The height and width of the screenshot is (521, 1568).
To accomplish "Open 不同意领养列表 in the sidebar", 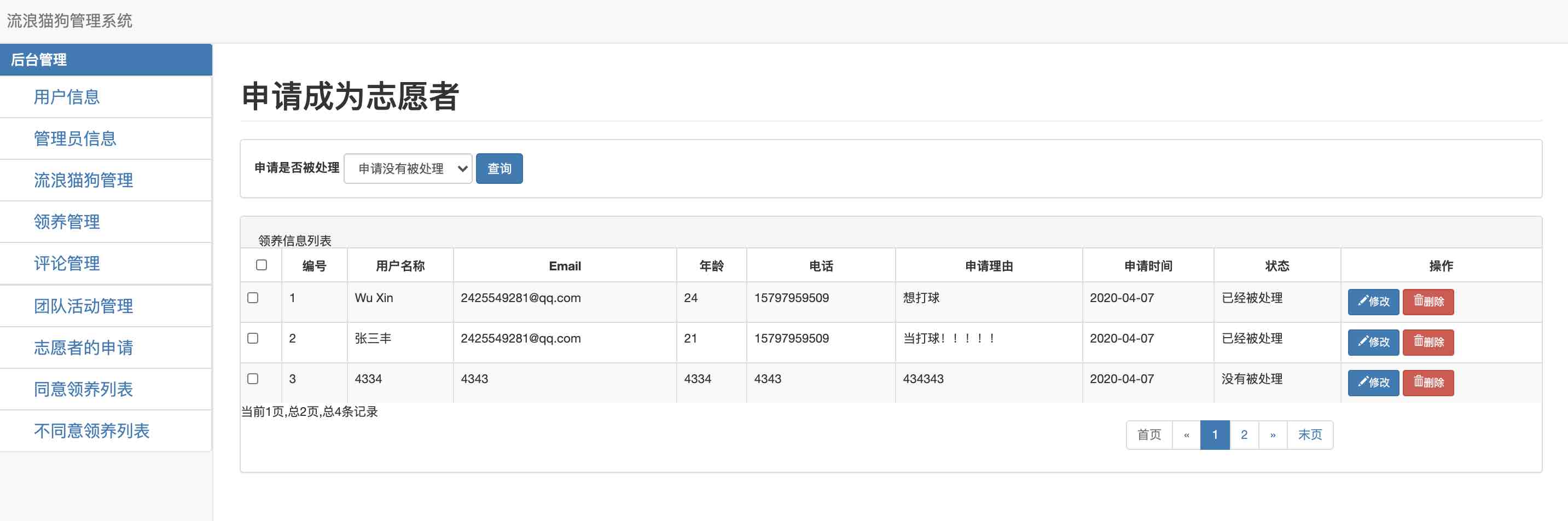I will (x=106, y=431).
